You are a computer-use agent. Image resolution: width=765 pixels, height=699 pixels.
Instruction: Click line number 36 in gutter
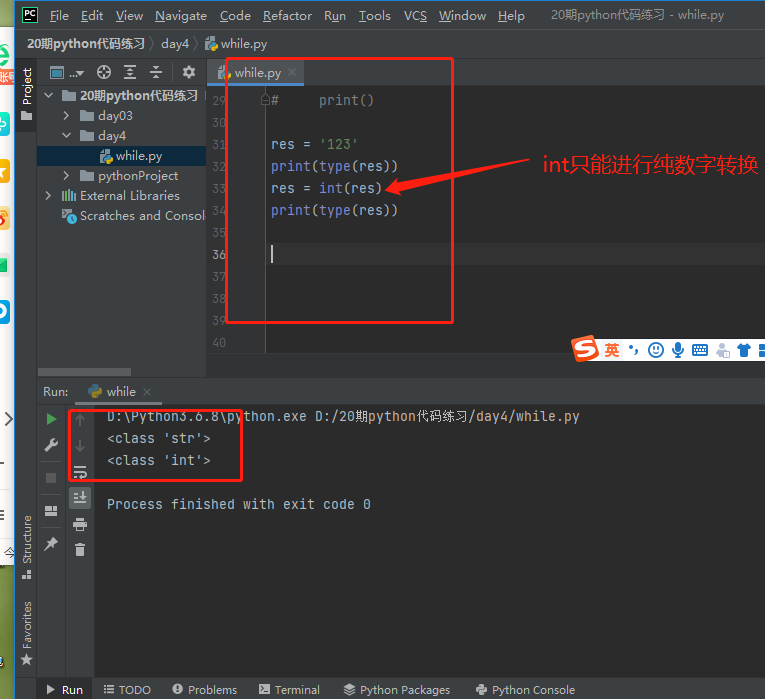[x=219, y=254]
